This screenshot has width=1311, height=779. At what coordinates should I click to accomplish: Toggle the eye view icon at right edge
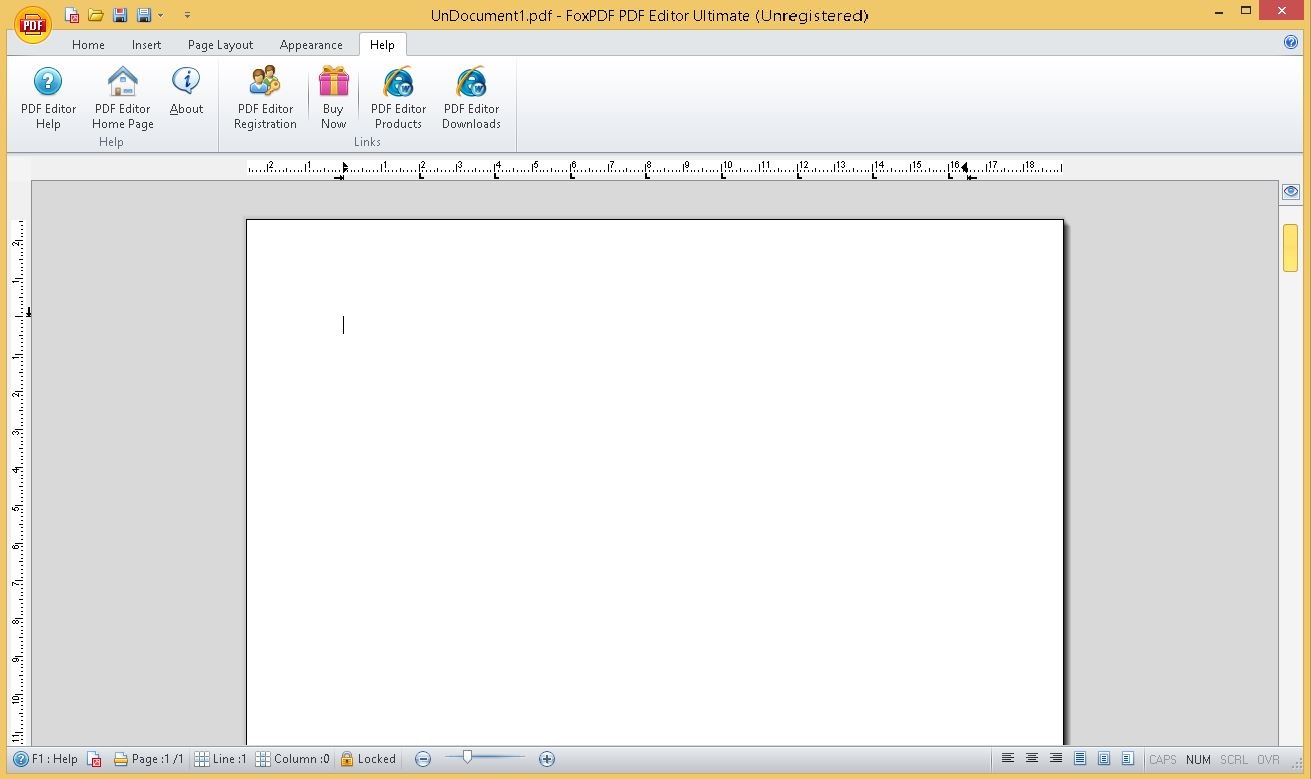pyautogui.click(x=1291, y=192)
